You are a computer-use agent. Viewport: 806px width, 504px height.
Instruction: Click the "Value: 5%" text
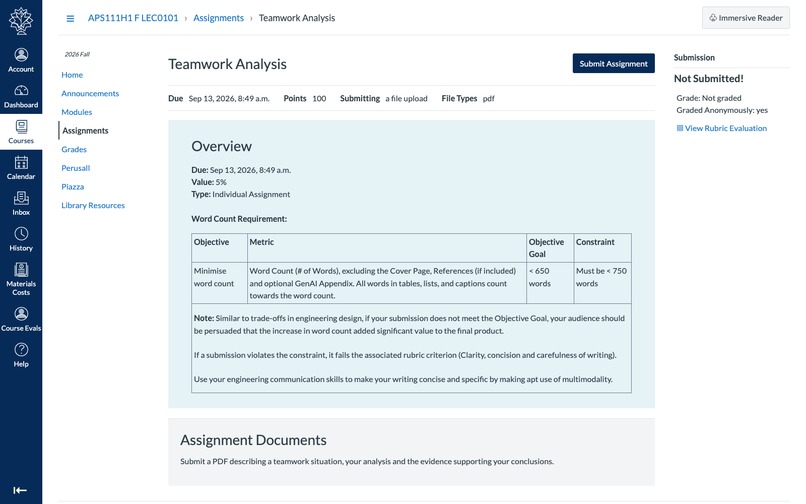(209, 182)
